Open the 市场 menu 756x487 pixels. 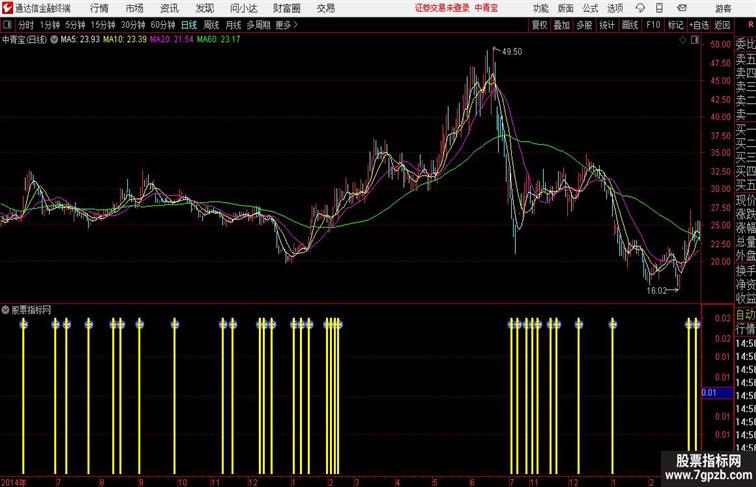[134, 8]
